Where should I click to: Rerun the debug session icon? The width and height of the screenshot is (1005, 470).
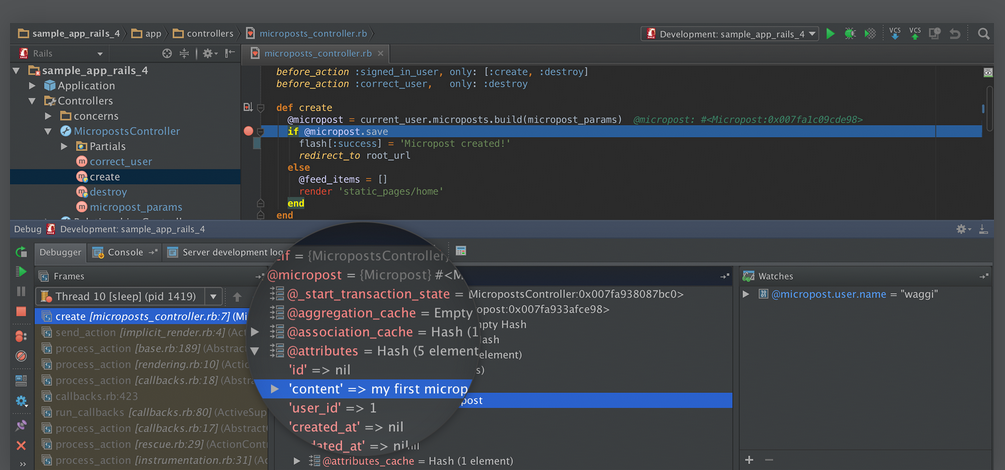click(21, 253)
